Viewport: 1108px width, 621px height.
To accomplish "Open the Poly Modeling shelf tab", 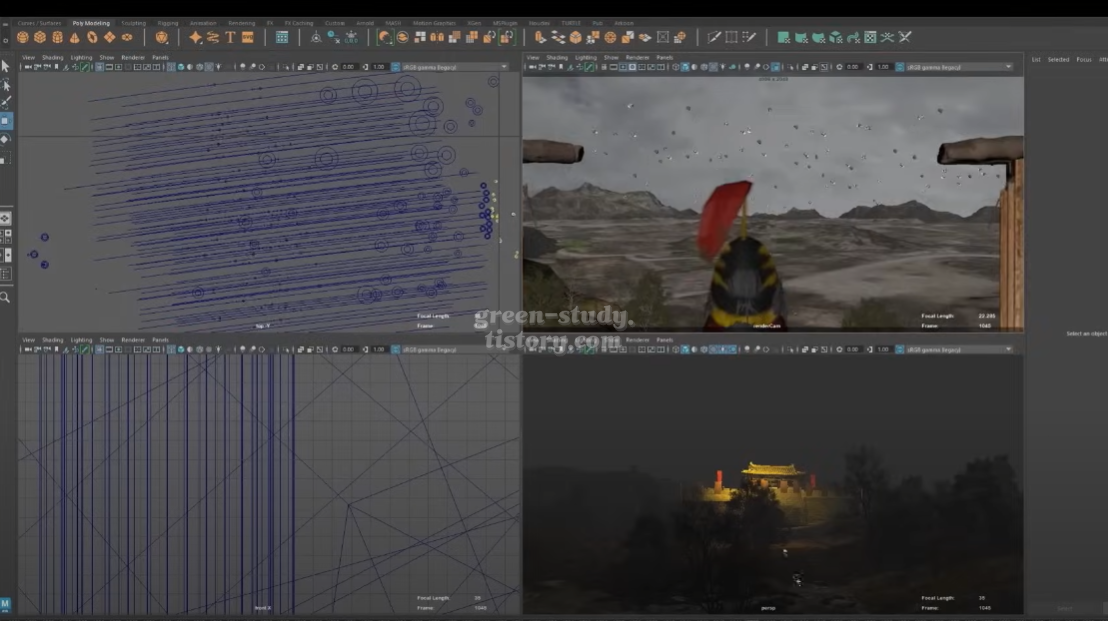I will 91,23.
